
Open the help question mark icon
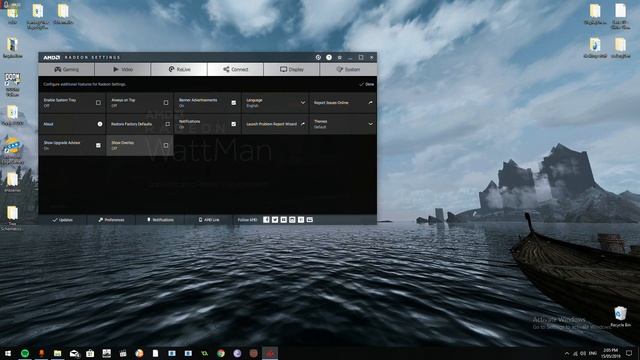[329, 58]
